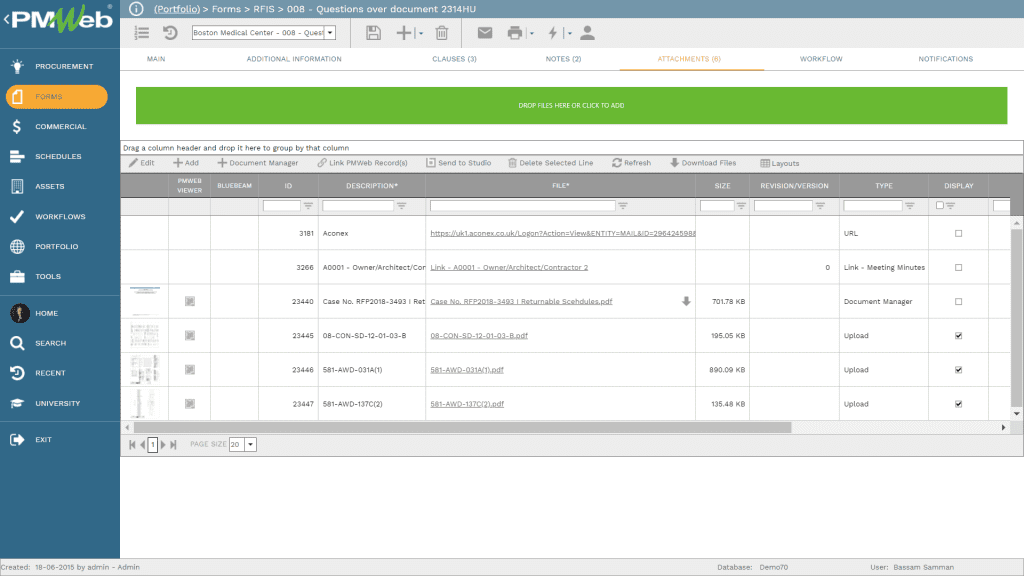Open the history icon in toolbar
This screenshot has height=576, width=1024.
tap(170, 33)
